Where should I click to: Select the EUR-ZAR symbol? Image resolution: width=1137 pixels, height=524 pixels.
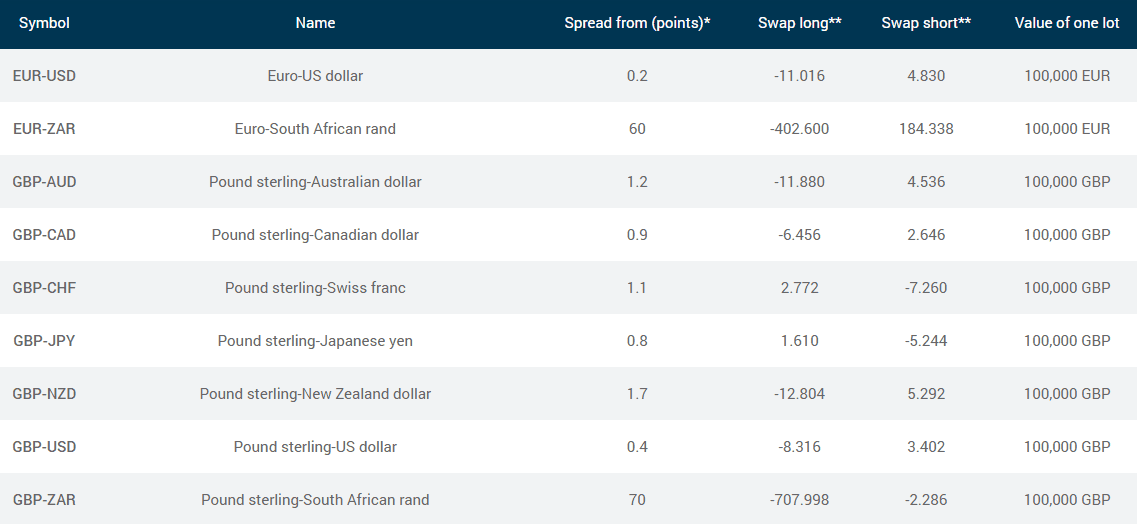coord(44,129)
